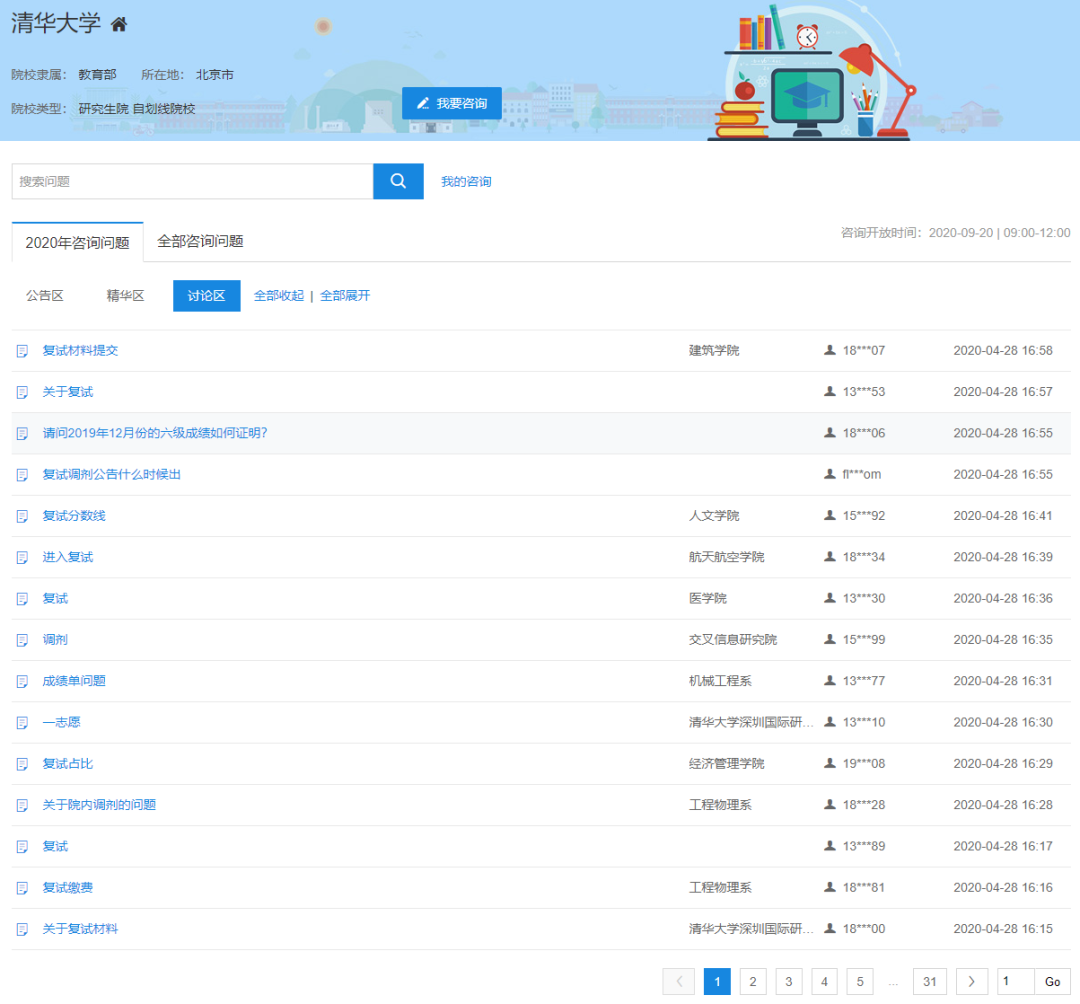
Task: Click the user icon next to 18***07
Action: coord(830,350)
